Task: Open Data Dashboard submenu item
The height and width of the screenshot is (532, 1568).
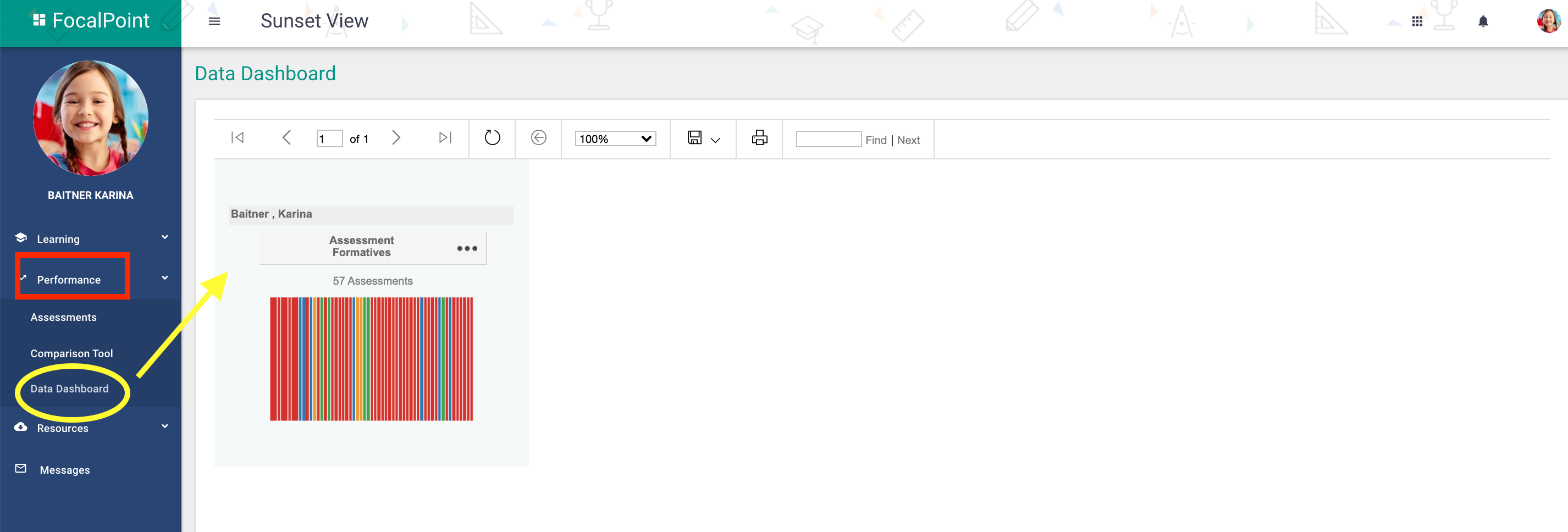Action: click(69, 389)
